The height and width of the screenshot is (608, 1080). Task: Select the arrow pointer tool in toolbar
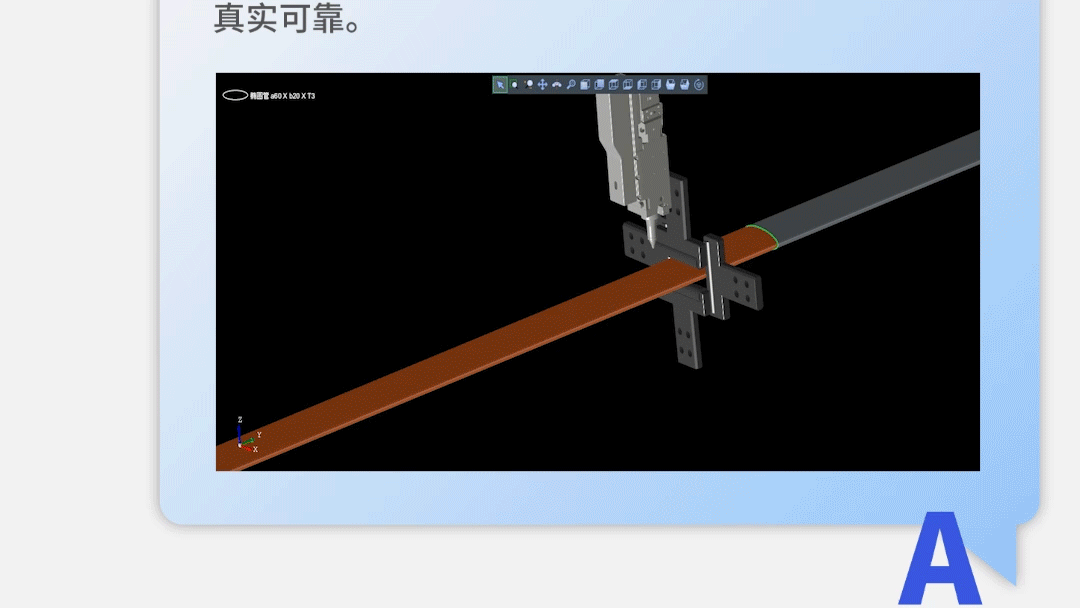500,85
